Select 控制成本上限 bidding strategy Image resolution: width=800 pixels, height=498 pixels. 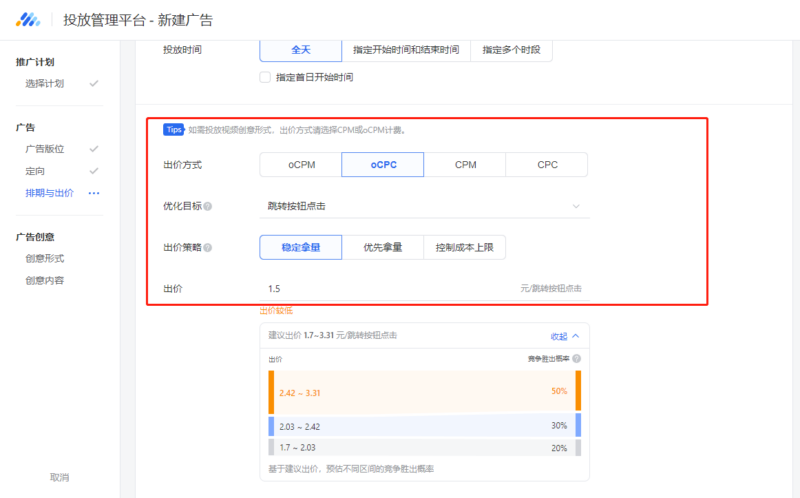464,247
